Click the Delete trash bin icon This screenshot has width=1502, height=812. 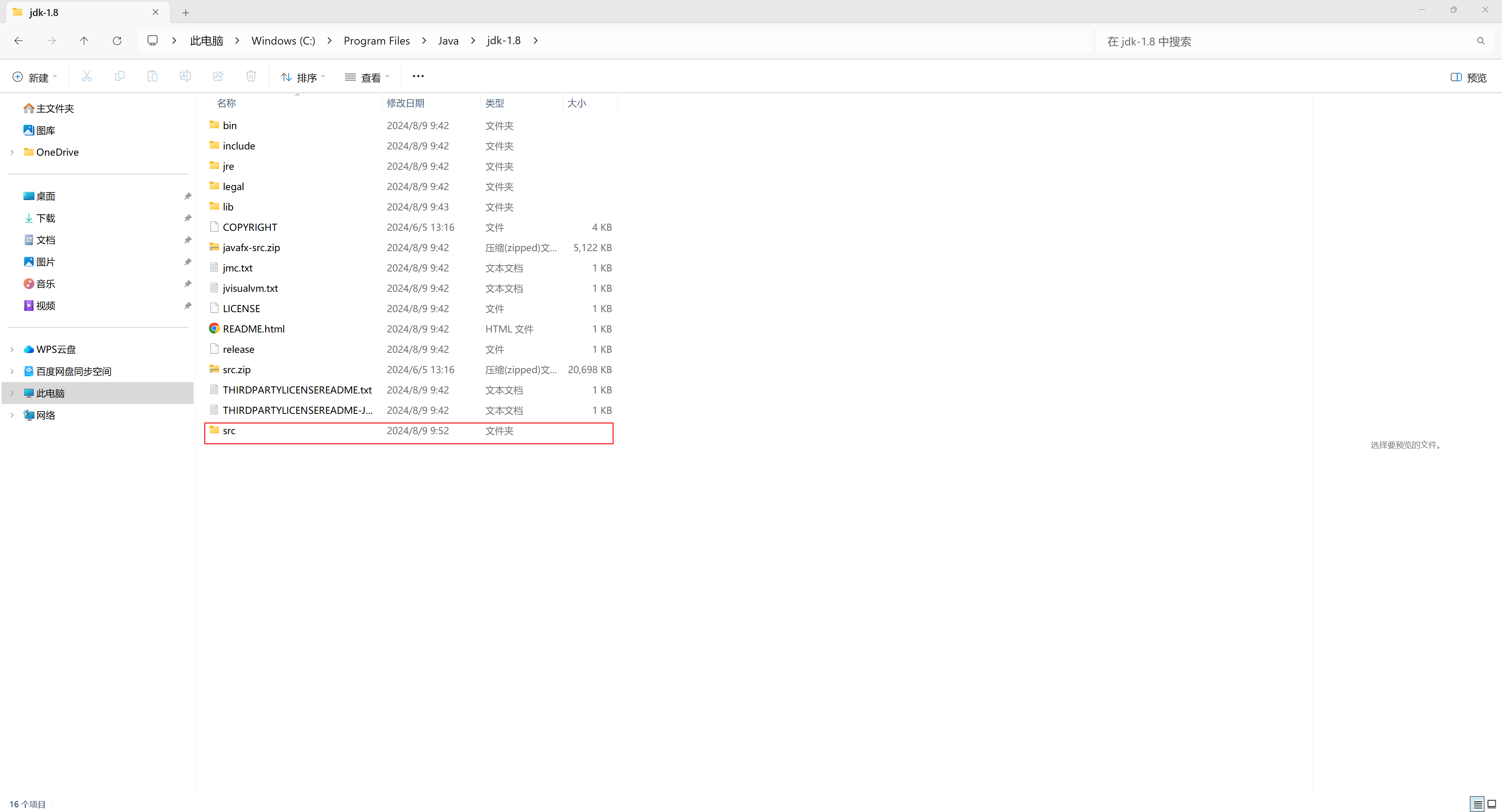point(251,76)
